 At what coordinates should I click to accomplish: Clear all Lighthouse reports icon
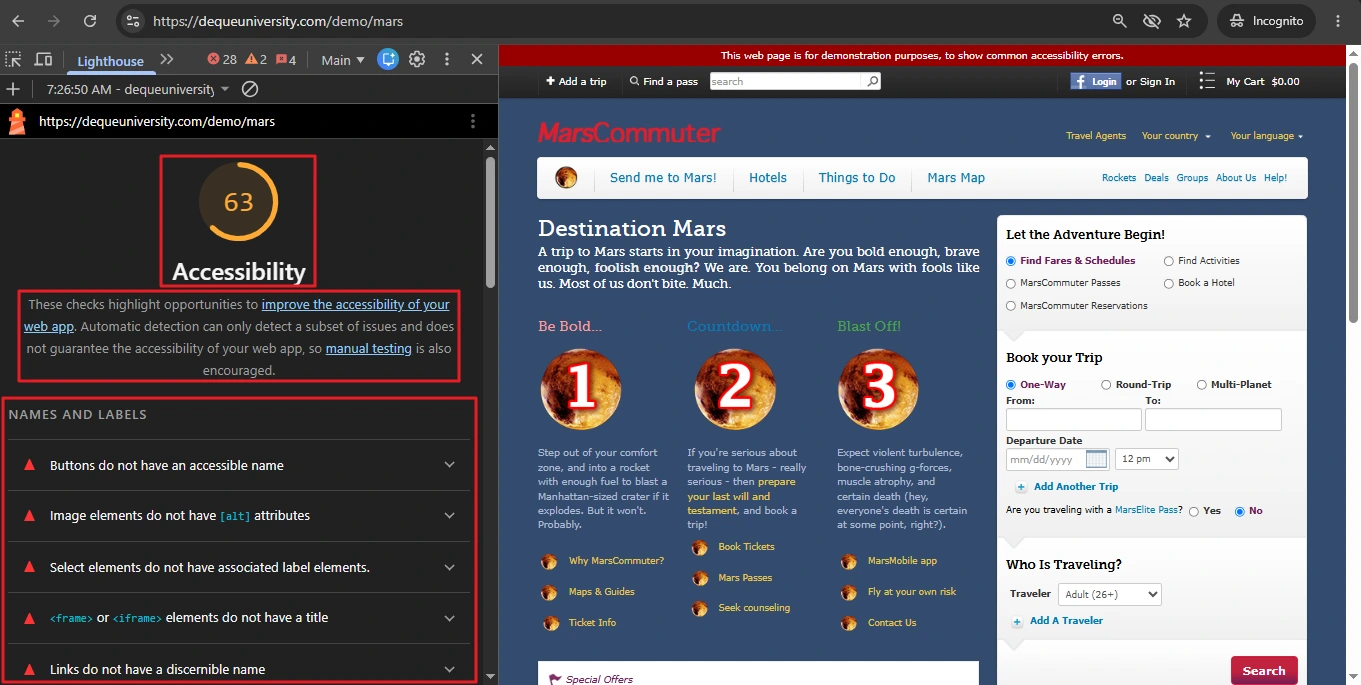click(250, 89)
